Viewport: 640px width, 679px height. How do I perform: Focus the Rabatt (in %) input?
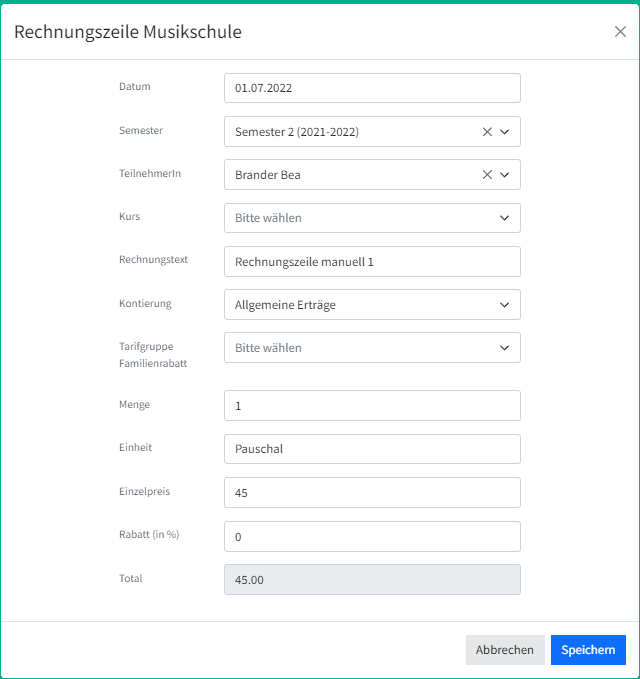372,537
